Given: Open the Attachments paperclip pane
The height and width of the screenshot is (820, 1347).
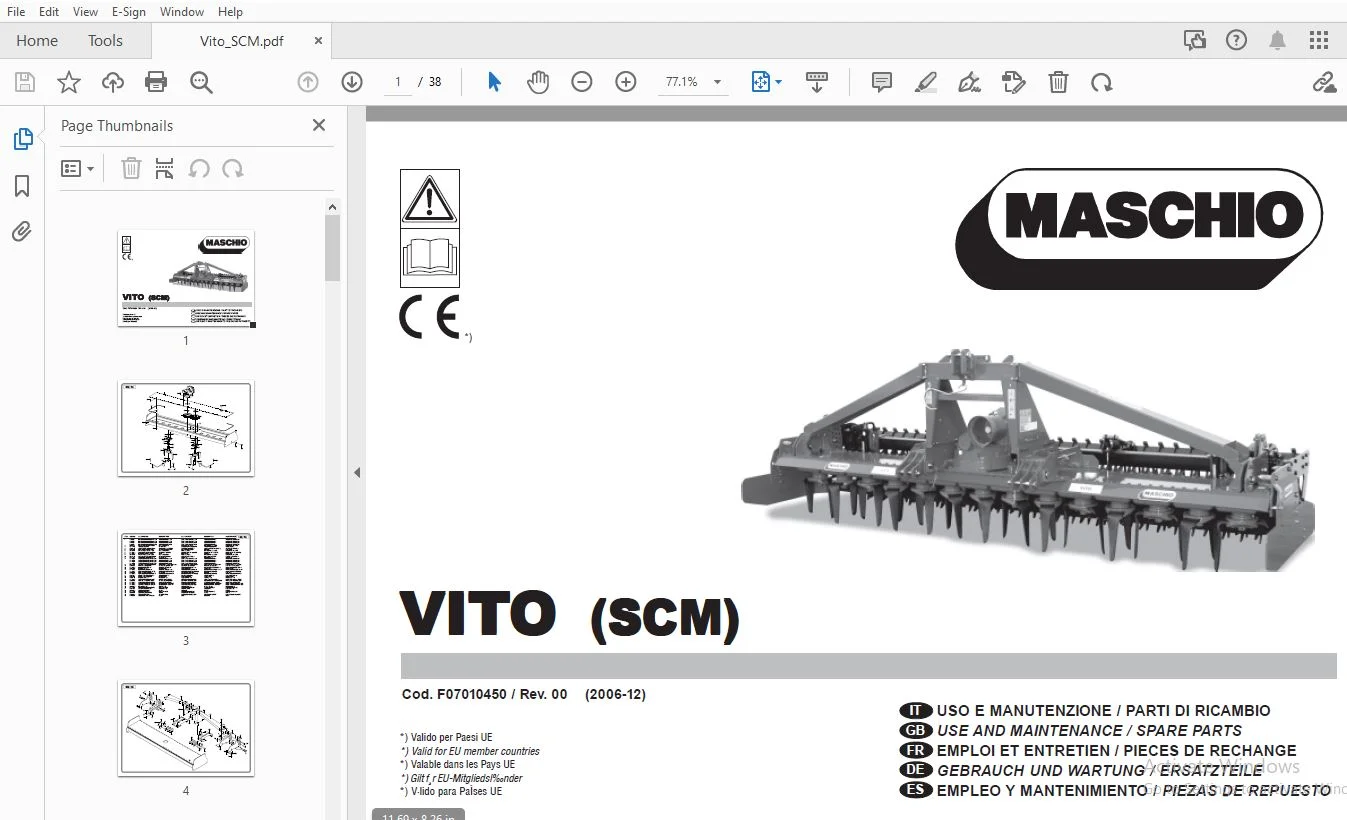Looking at the screenshot, I should coord(22,232).
